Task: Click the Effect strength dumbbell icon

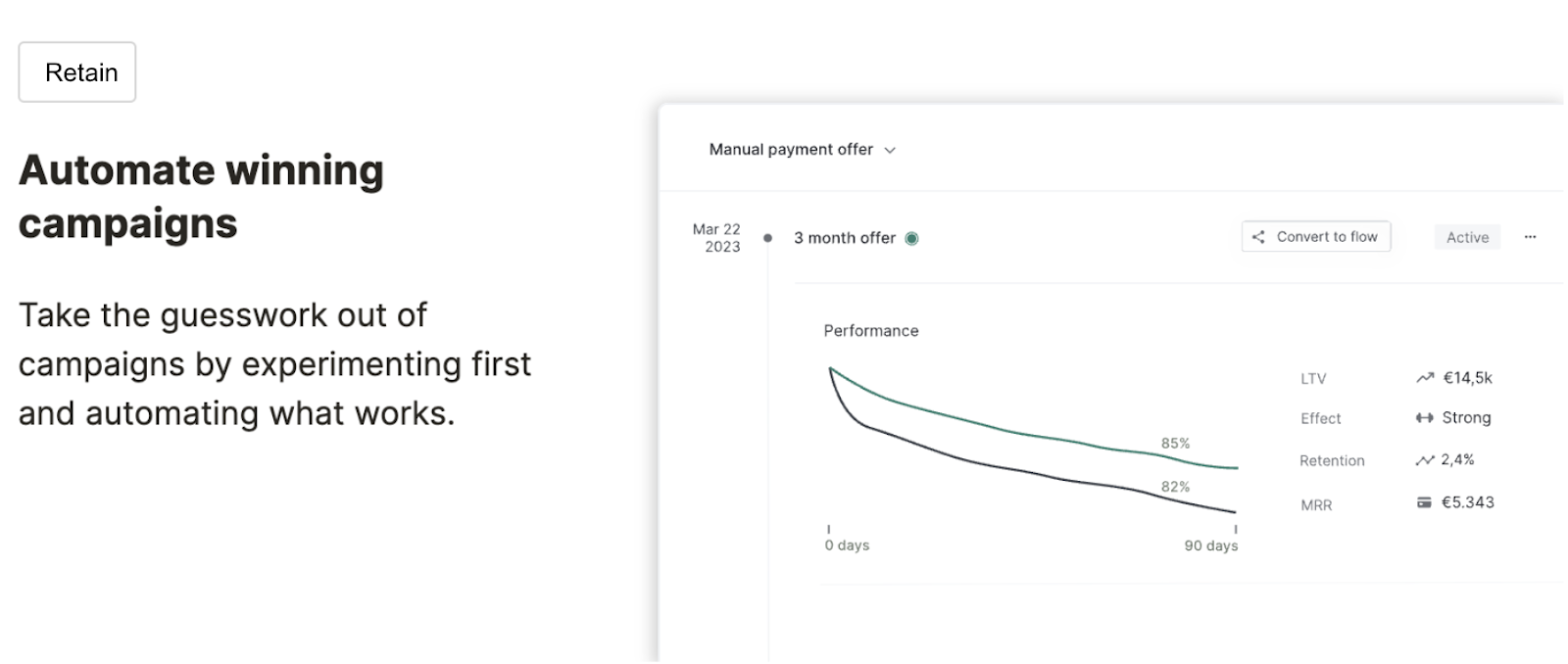Action: point(1425,418)
